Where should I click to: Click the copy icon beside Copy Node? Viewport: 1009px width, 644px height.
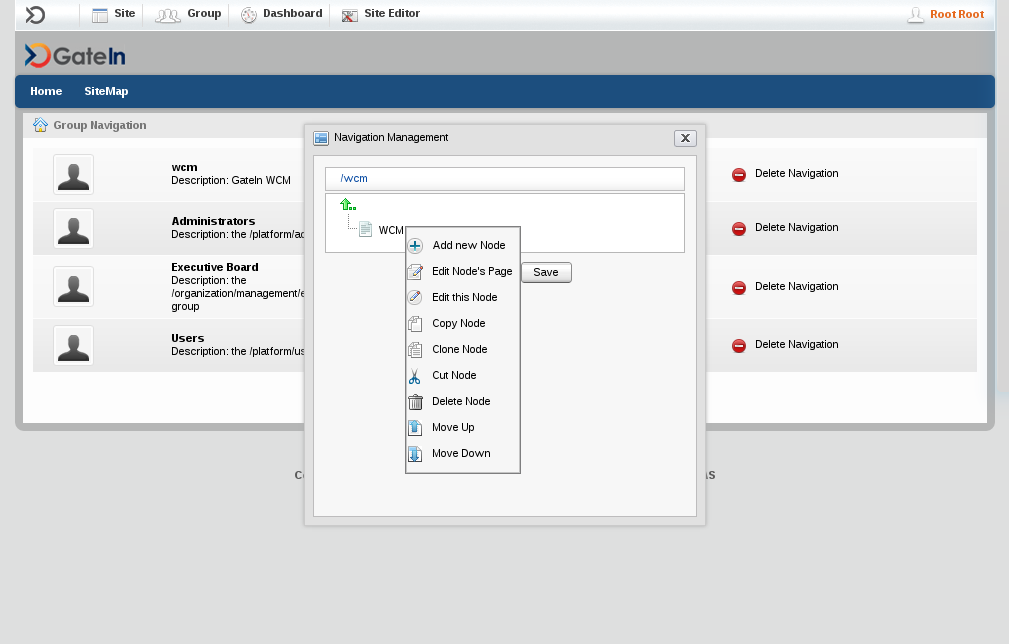[x=415, y=324]
